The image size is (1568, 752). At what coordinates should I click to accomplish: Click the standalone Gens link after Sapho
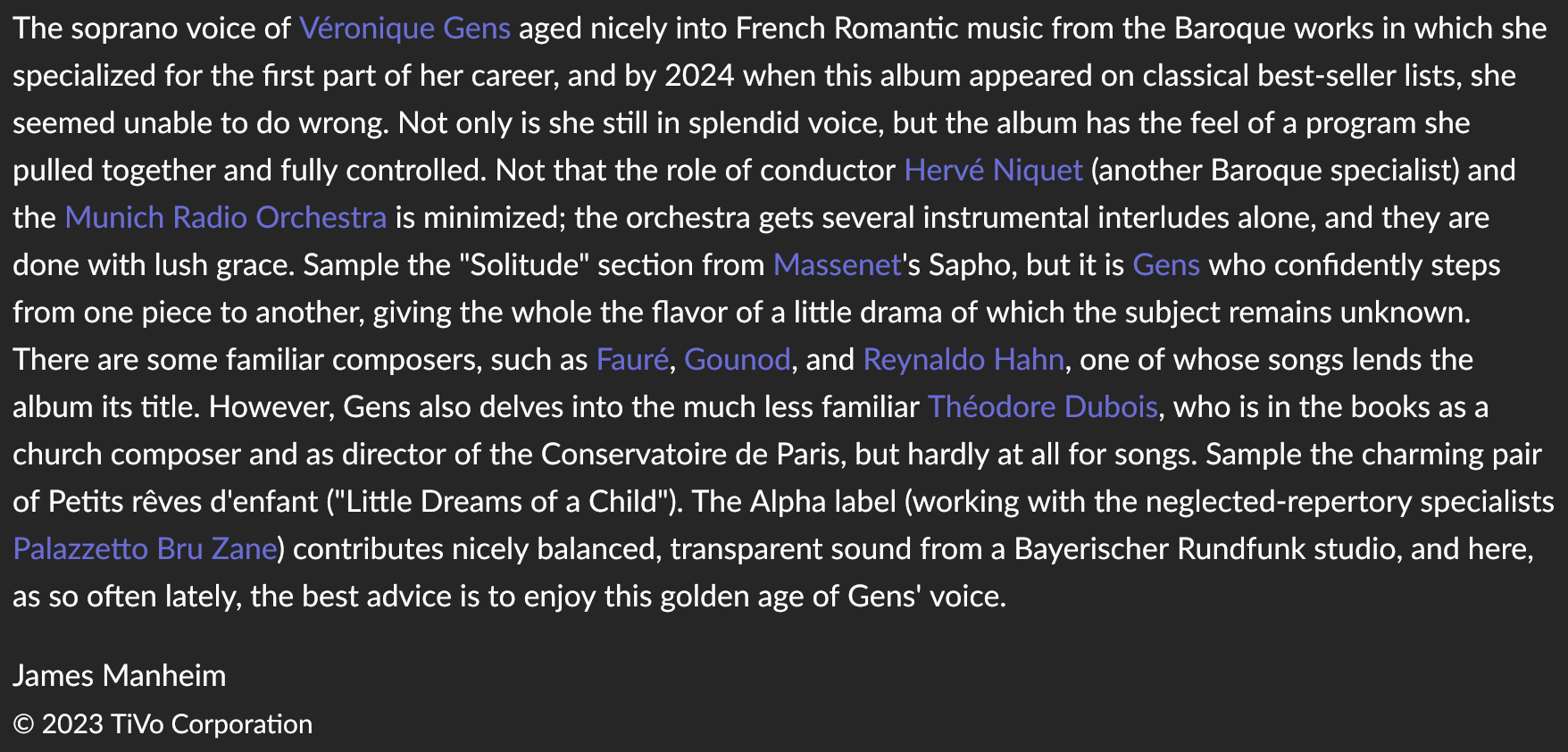1166,265
